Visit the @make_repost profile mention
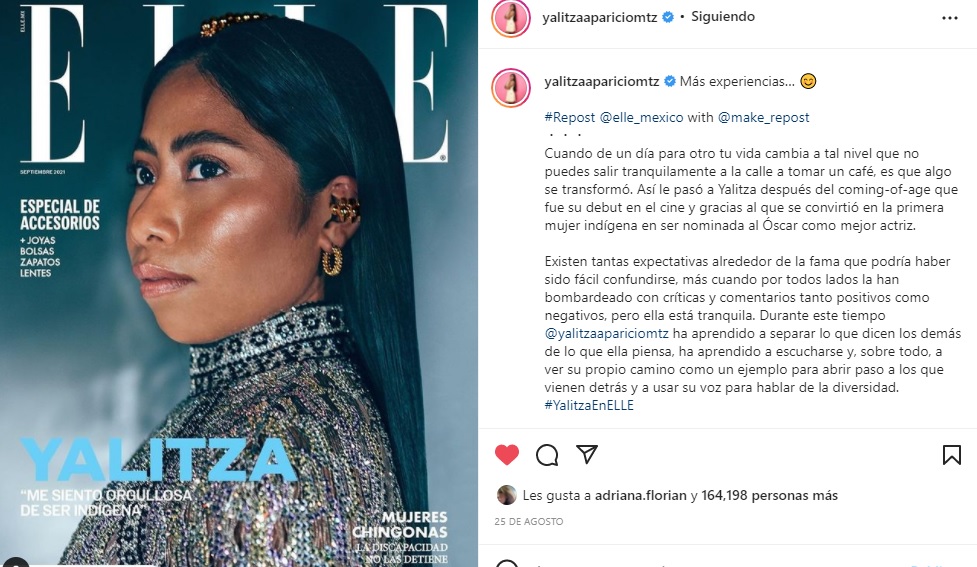Image resolution: width=977 pixels, height=567 pixels. tap(763, 117)
